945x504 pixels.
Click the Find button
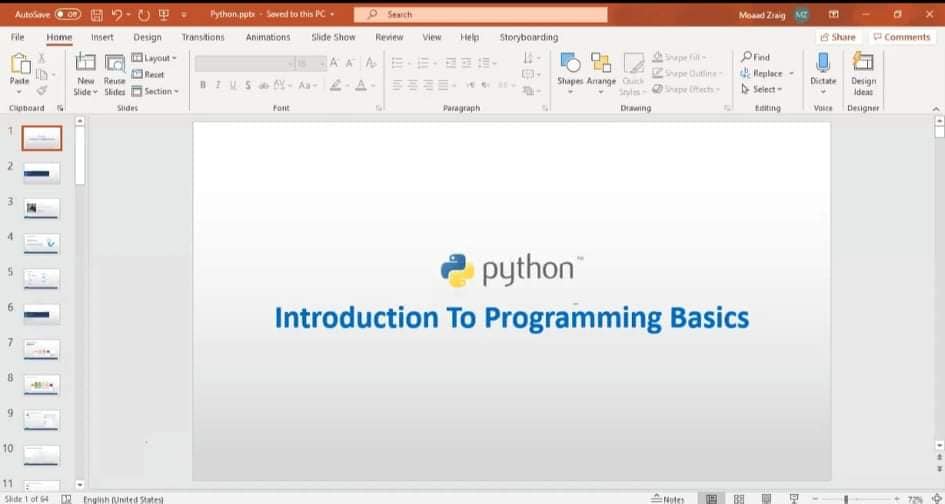756,57
